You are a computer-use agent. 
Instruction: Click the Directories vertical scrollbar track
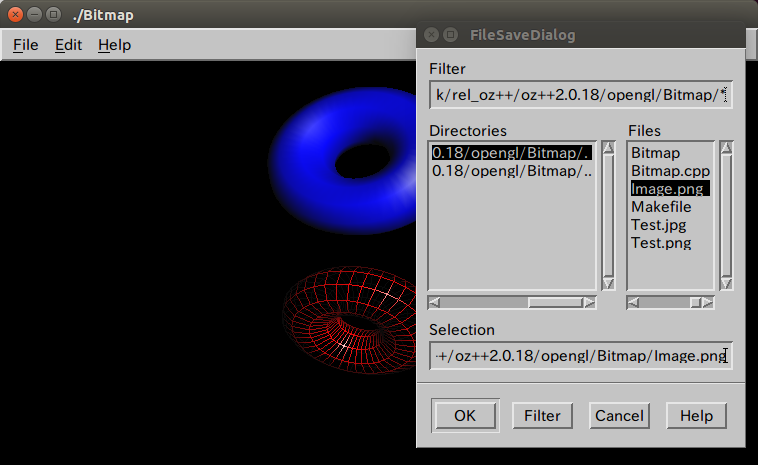point(608,216)
